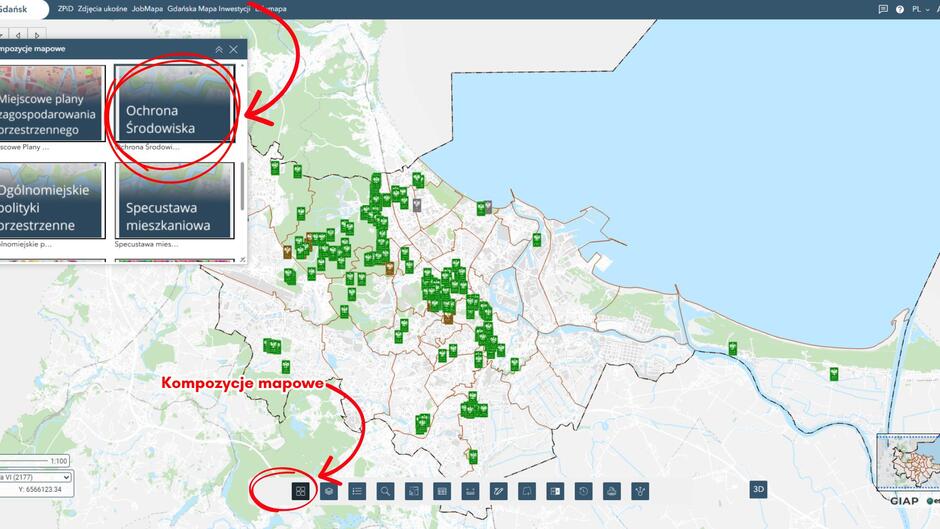Activate the measure ruler tool

[x=470, y=491]
